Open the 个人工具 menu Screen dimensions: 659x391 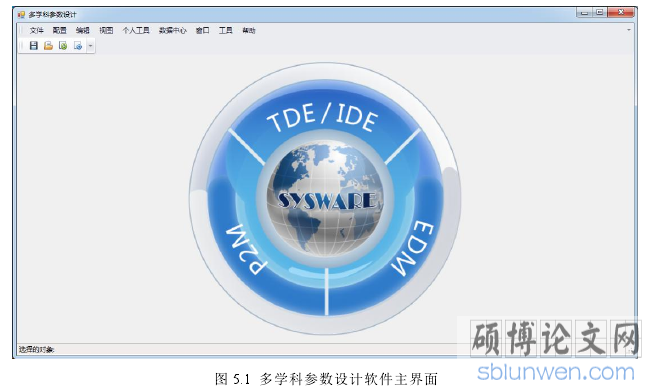pos(136,30)
